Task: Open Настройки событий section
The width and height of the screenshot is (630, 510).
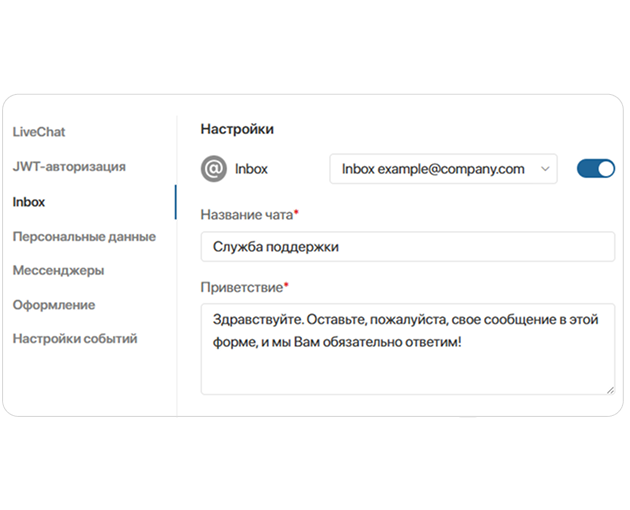Action: [75, 339]
